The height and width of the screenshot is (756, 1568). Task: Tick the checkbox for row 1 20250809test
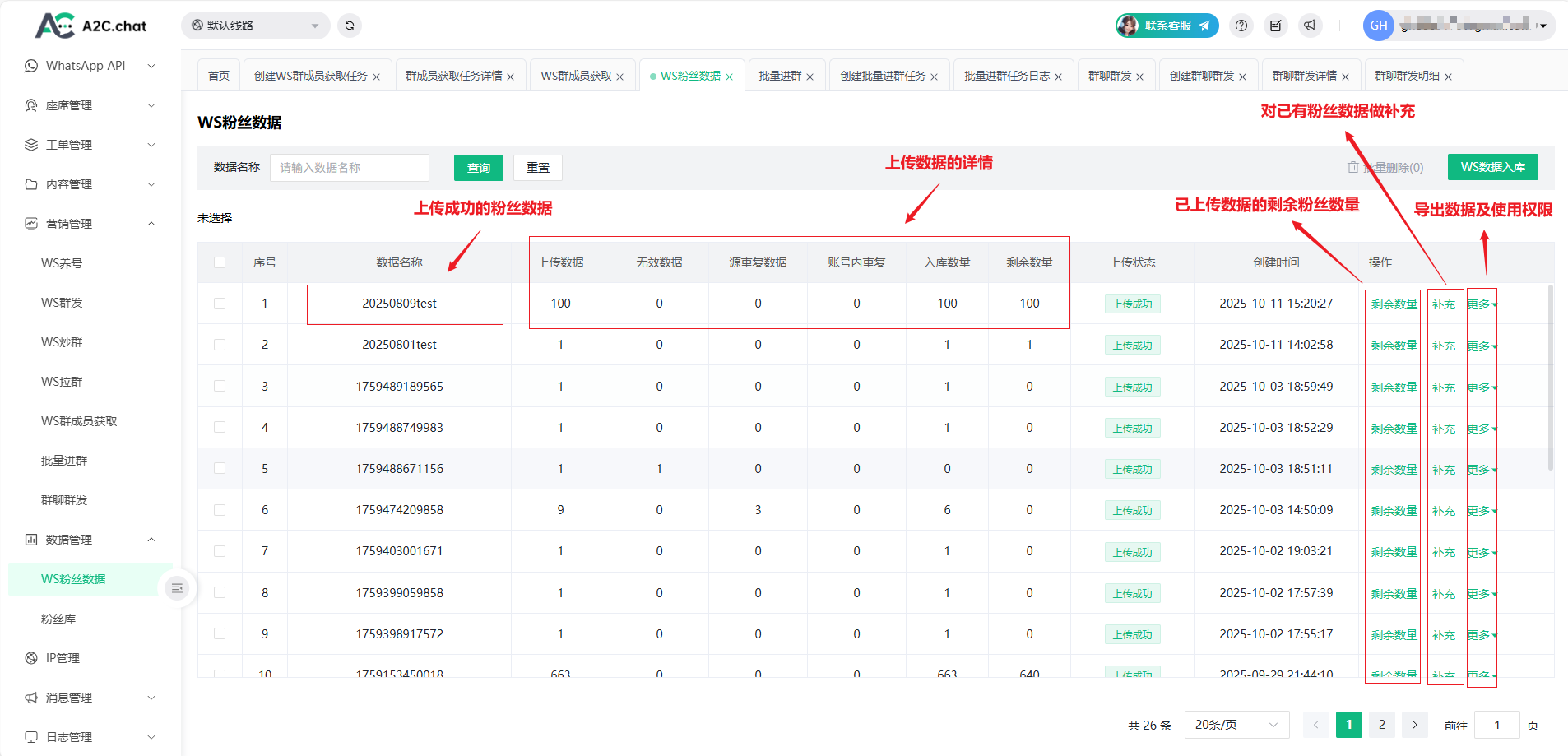(220, 304)
